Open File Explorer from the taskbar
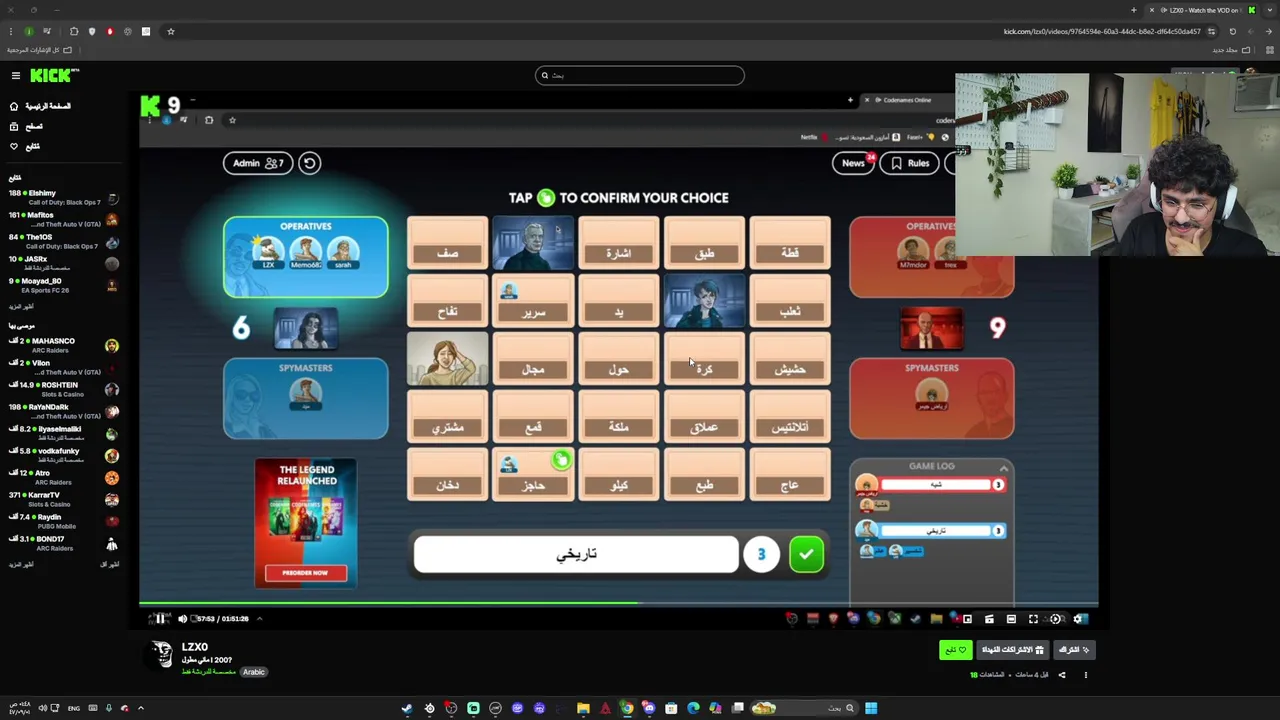 pyautogui.click(x=583, y=708)
